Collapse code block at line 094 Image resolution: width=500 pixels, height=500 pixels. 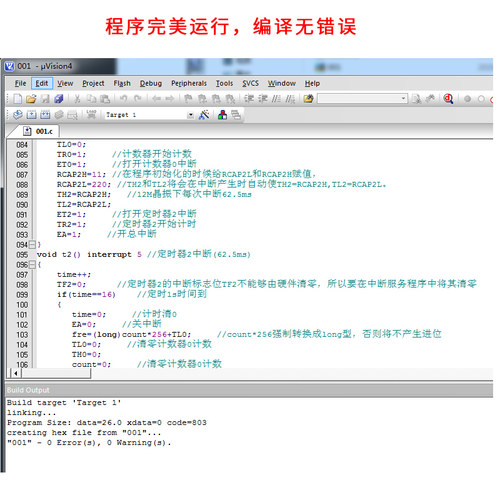[x=32, y=245]
